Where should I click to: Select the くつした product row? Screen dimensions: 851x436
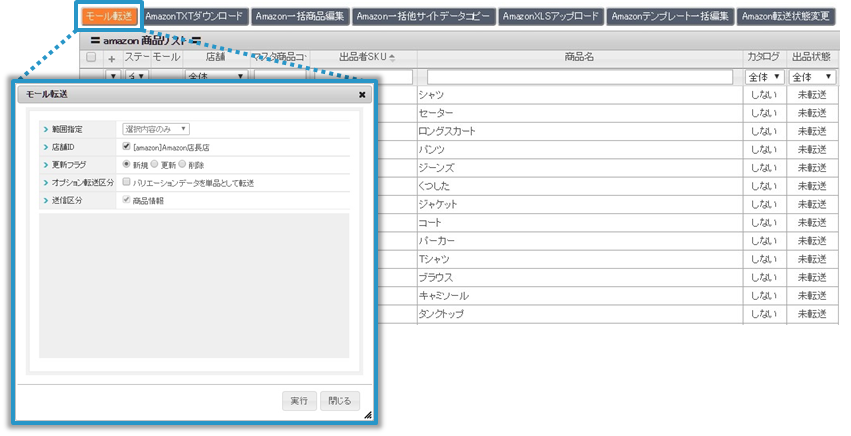point(580,186)
